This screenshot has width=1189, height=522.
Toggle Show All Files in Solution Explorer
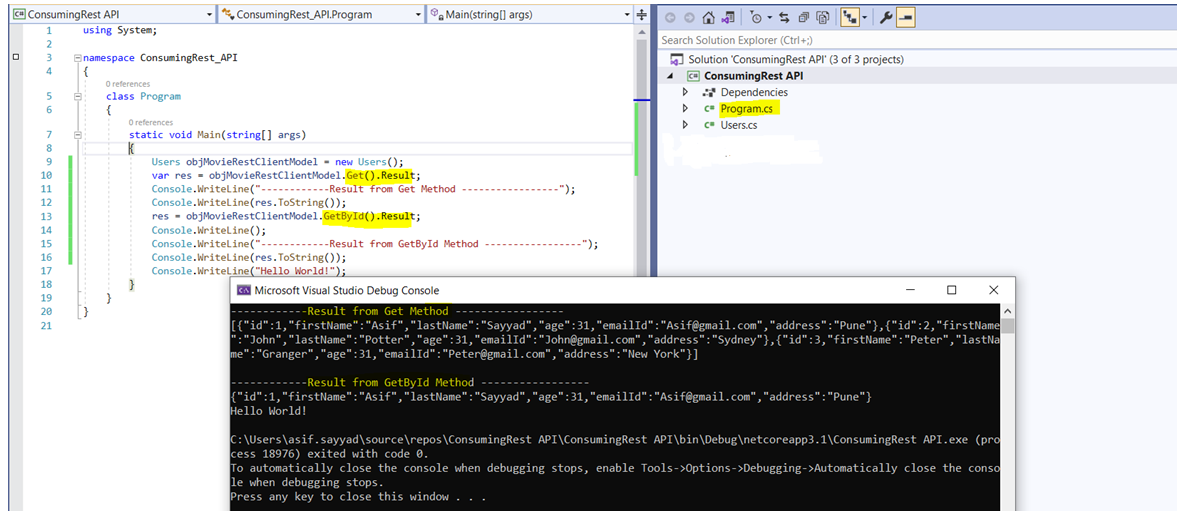(x=824, y=17)
